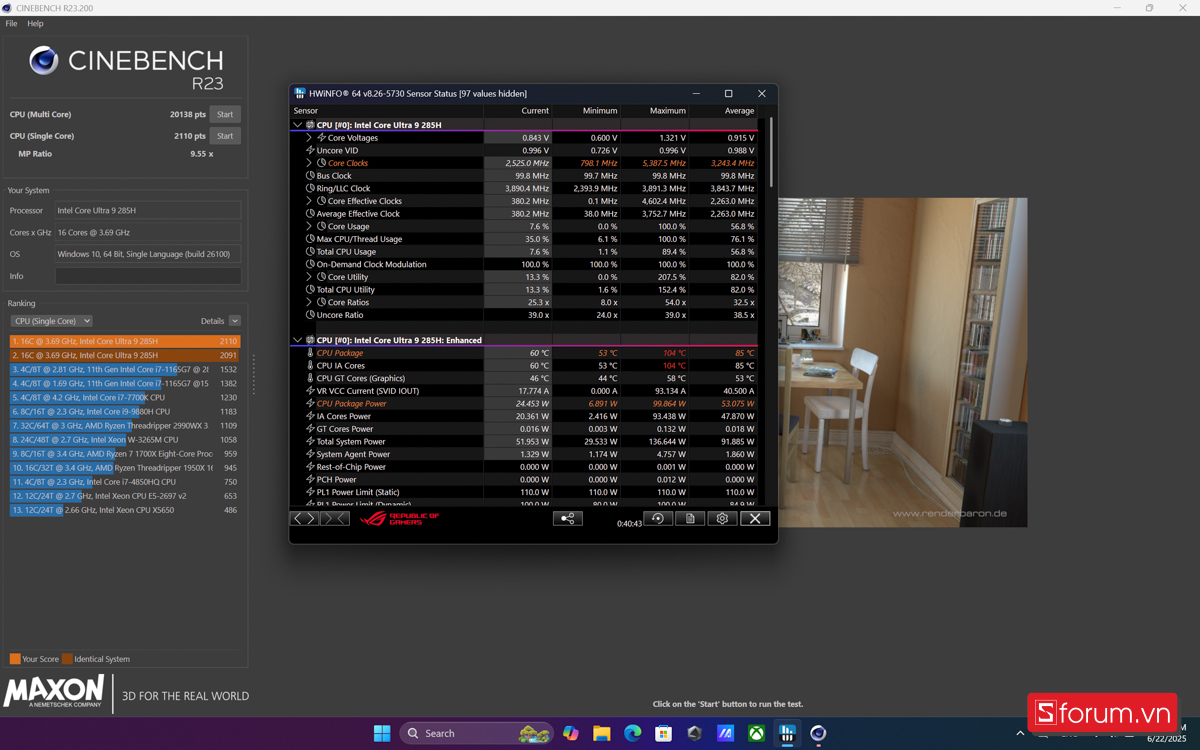1200x750 pixels.
Task: Open Windows Start menu
Action: point(382,733)
